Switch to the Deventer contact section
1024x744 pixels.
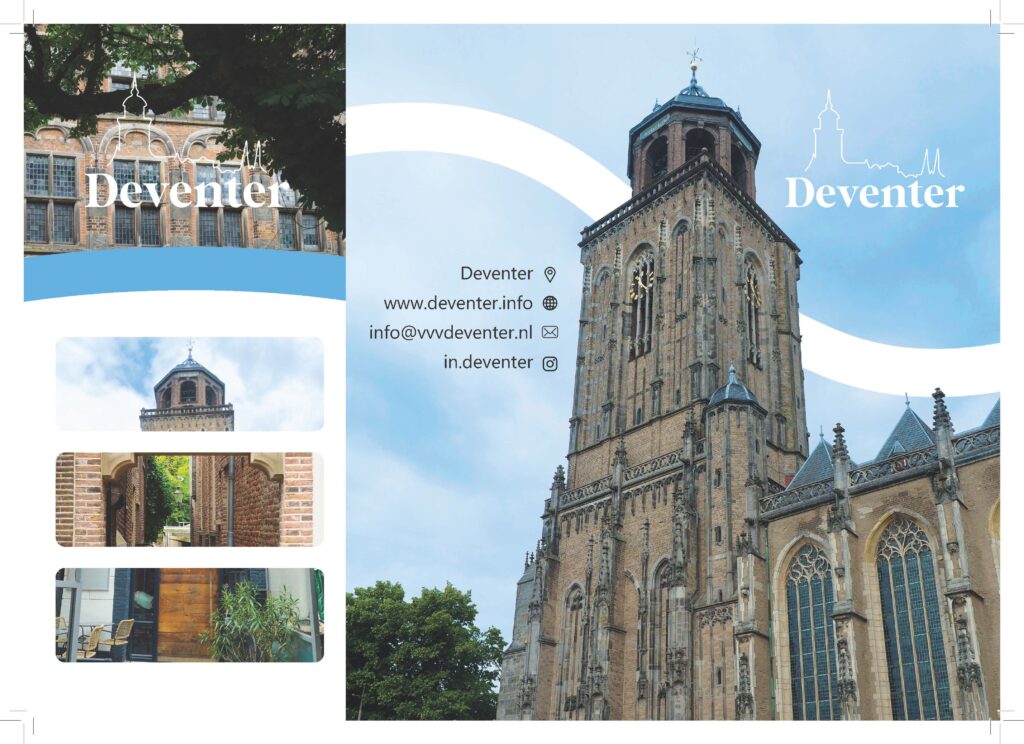497,272
